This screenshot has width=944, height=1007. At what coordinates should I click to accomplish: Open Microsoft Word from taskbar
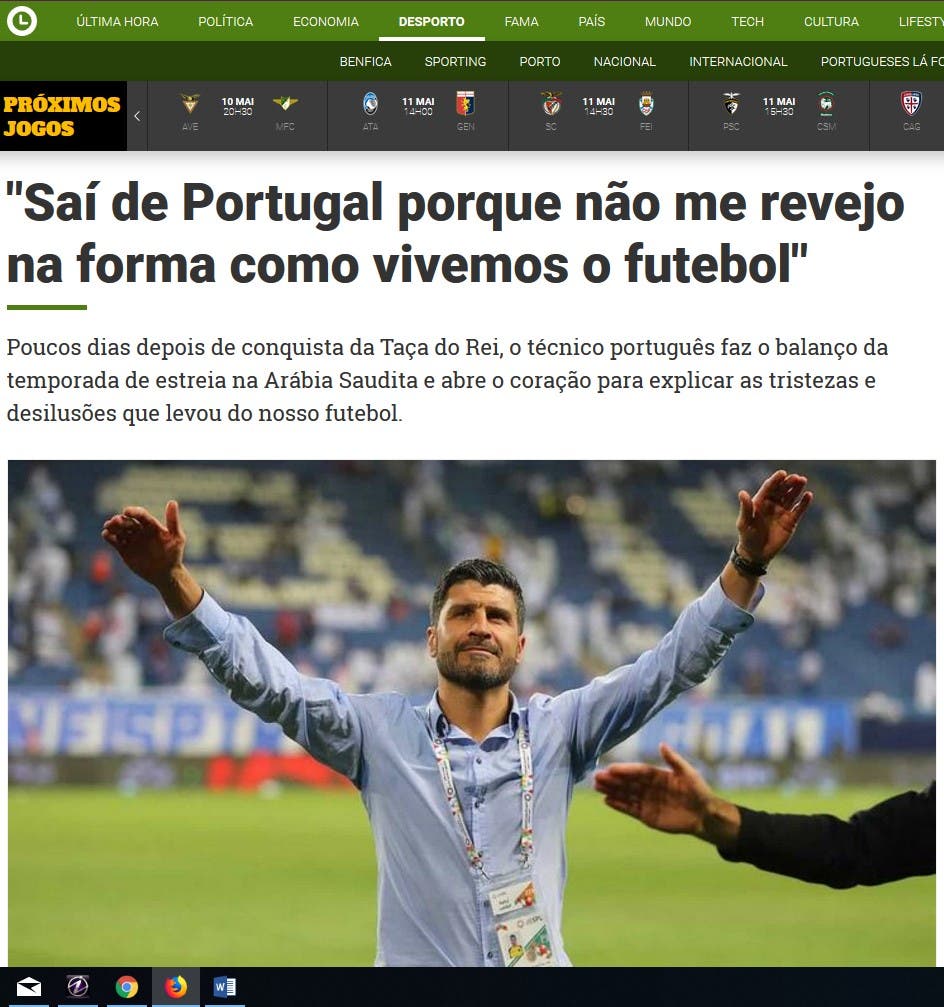point(225,986)
